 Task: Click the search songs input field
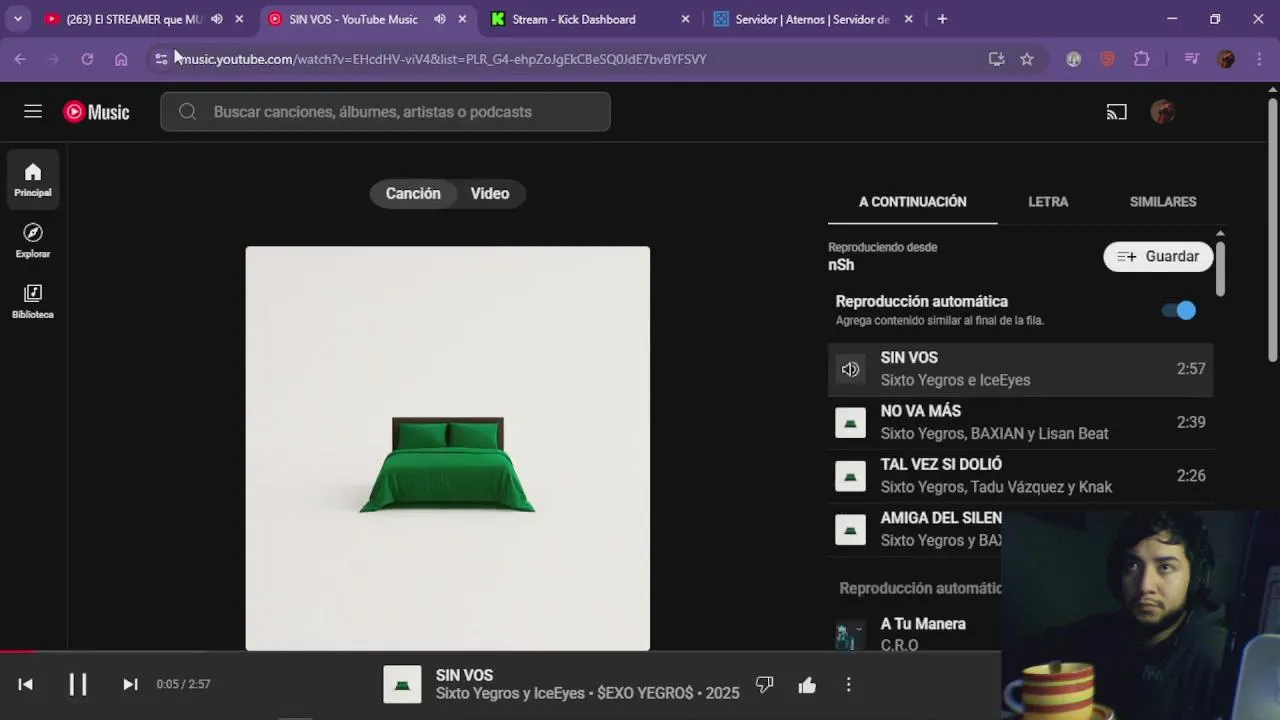coord(385,112)
